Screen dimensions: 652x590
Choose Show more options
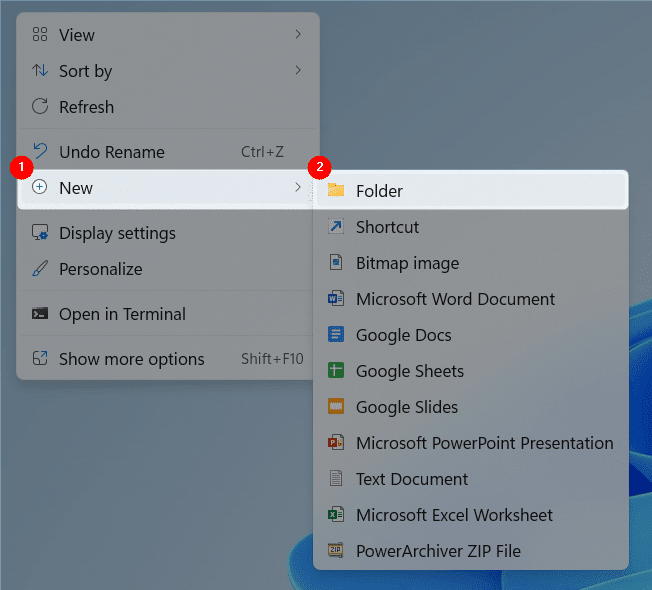click(x=165, y=359)
